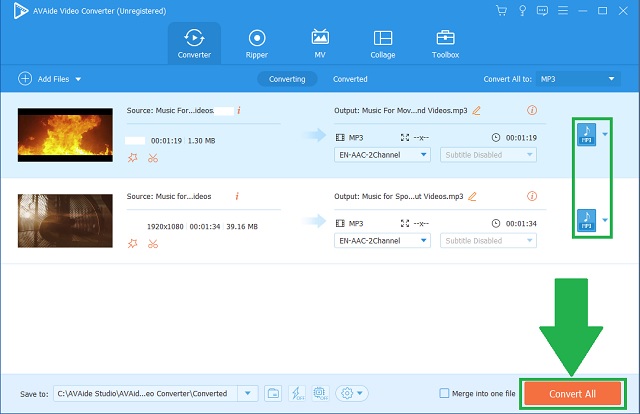Image resolution: width=640 pixels, height=414 pixels.
Task: Click first file's 00:01:19 output duration
Action: (x=521, y=138)
